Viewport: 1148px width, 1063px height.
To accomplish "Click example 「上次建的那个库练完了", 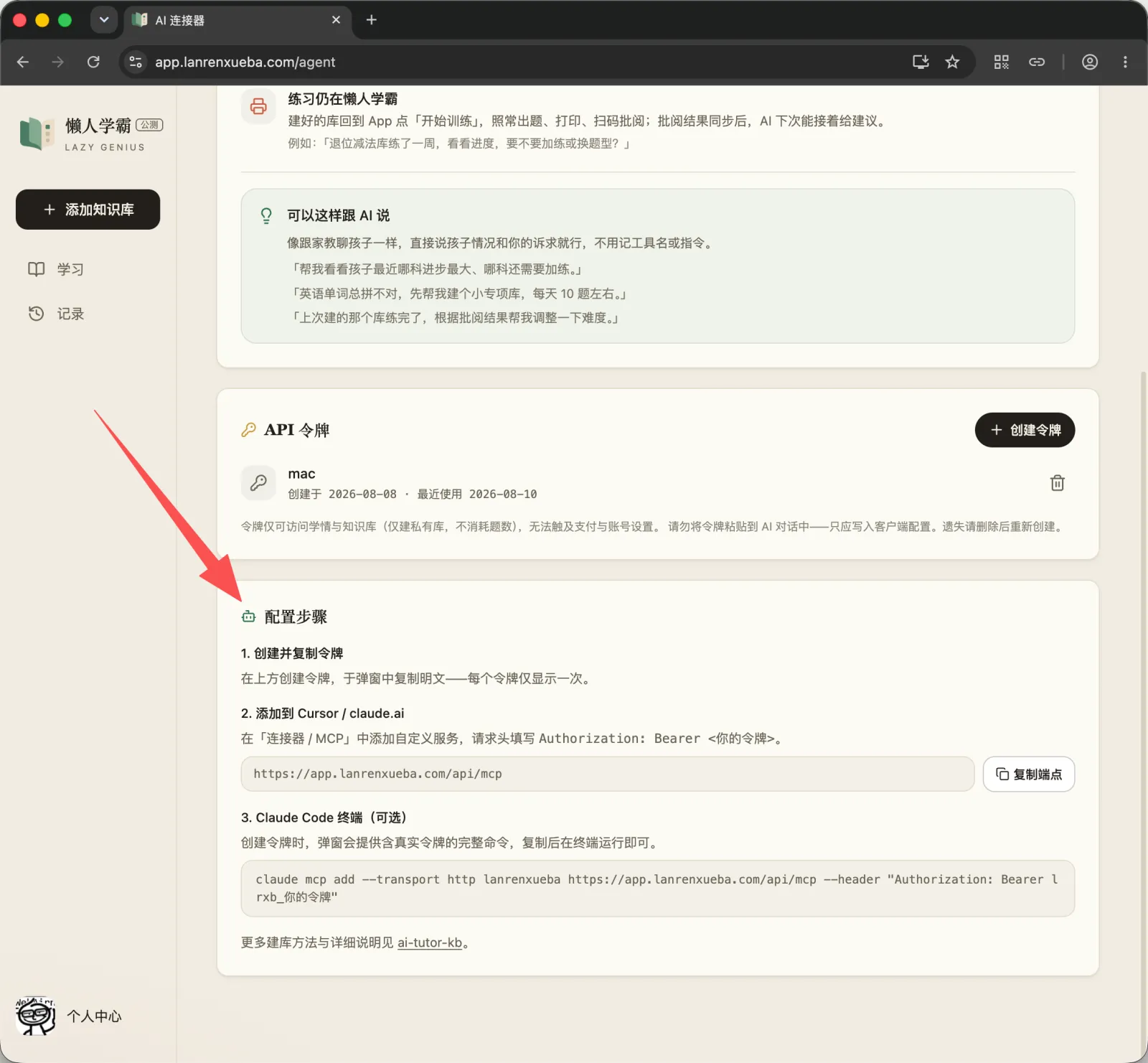I will (x=453, y=318).
